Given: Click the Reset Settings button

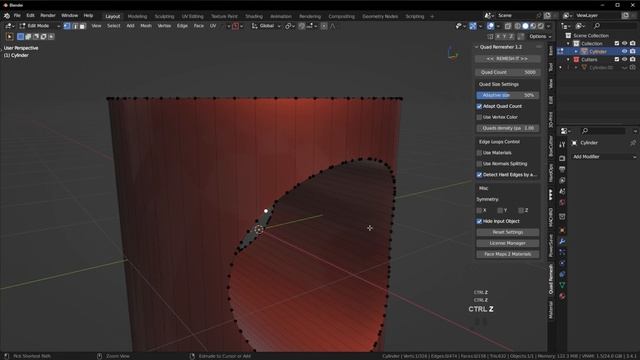Looking at the screenshot, I should click(x=507, y=232).
